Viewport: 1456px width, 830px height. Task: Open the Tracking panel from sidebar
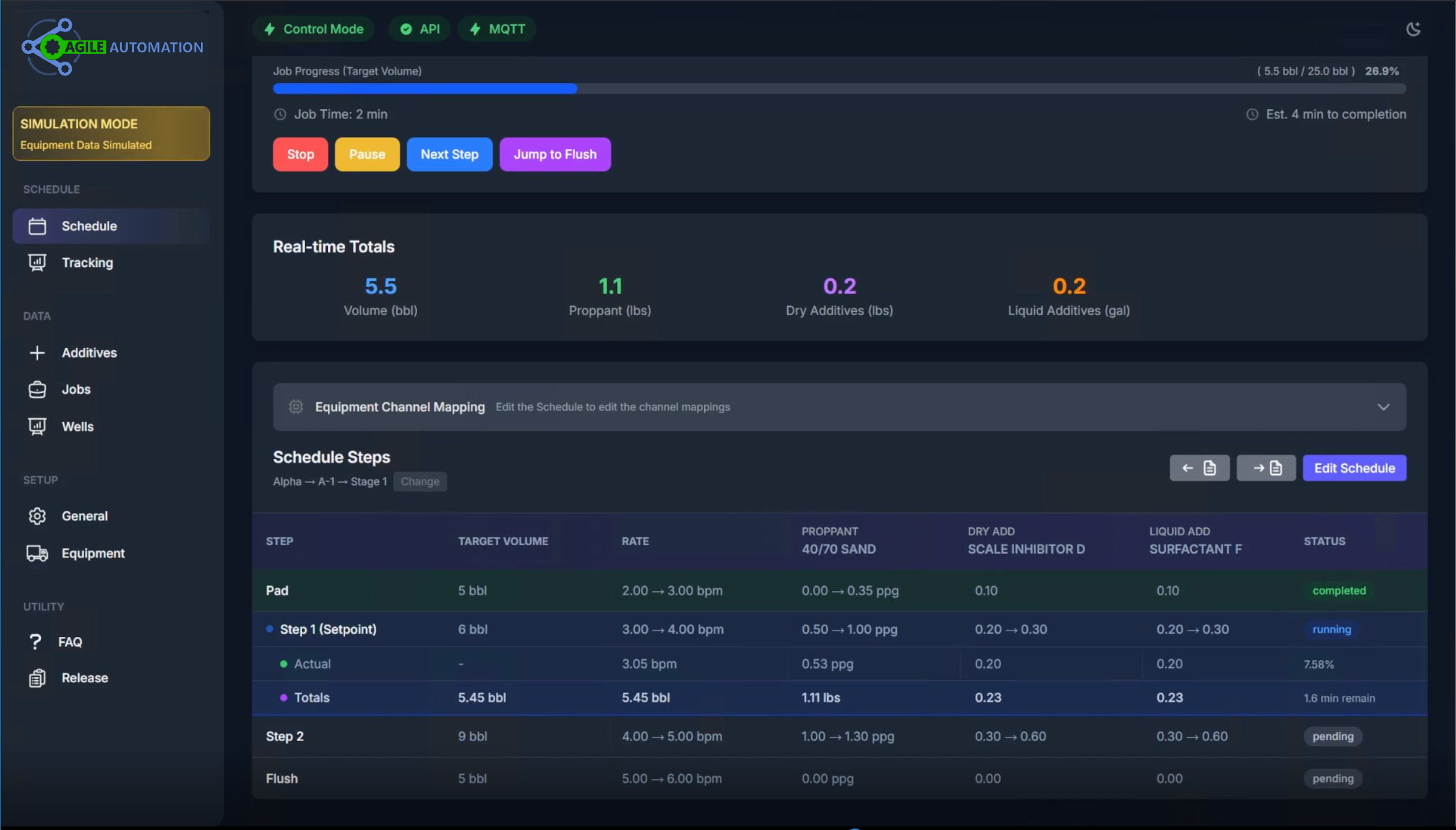37,263
